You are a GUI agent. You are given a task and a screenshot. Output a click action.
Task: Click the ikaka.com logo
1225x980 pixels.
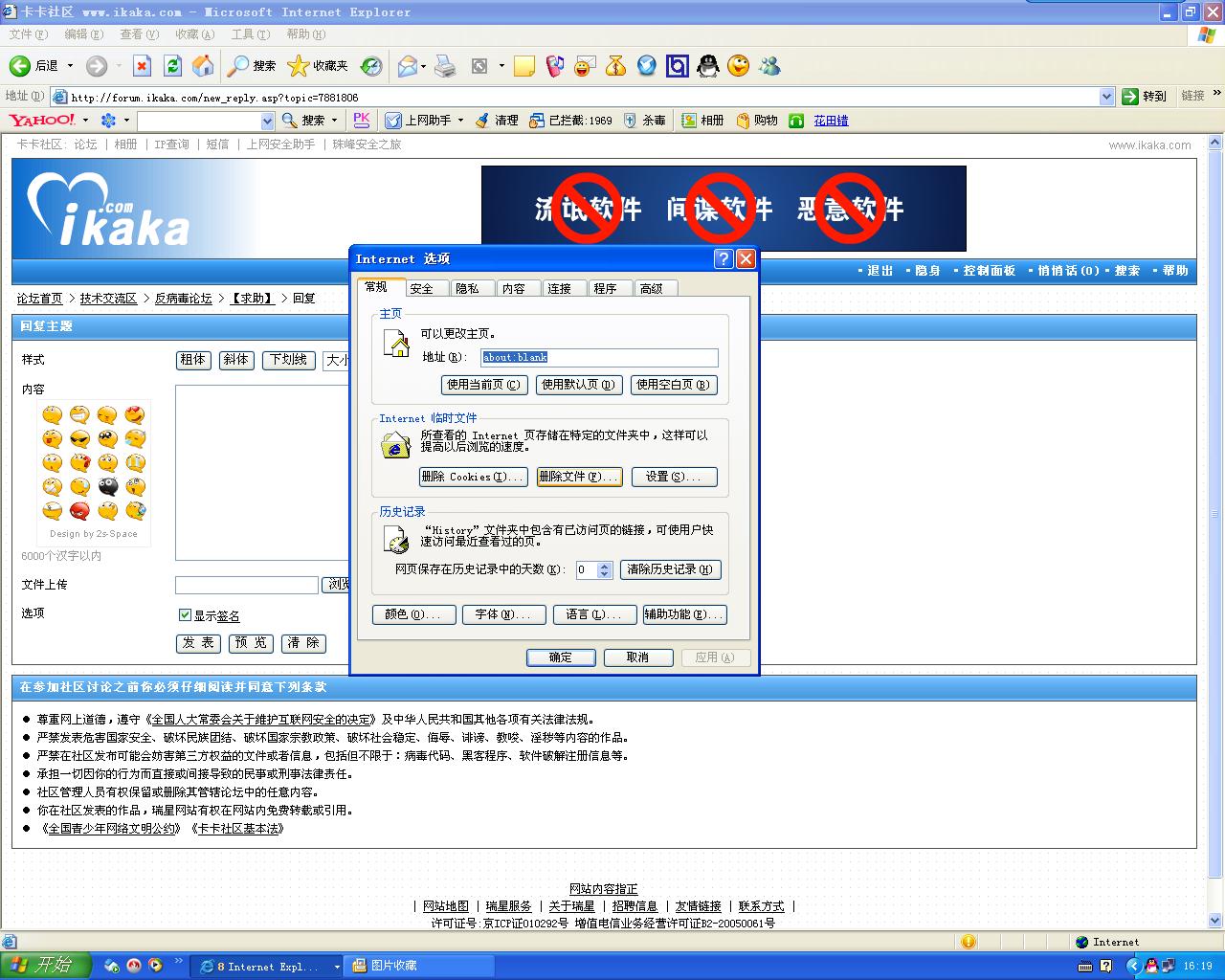(x=108, y=209)
